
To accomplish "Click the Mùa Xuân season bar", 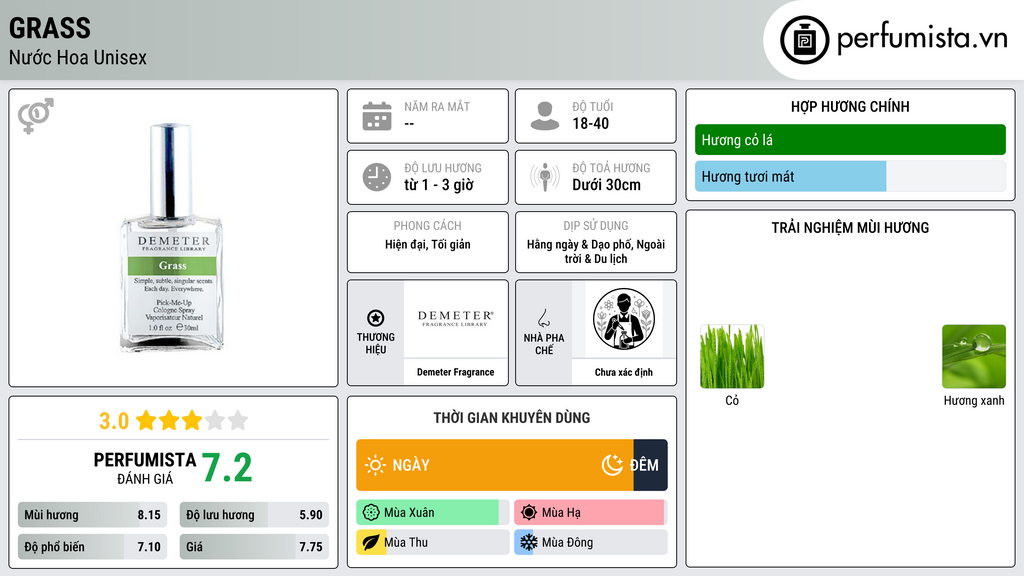I will (x=432, y=513).
